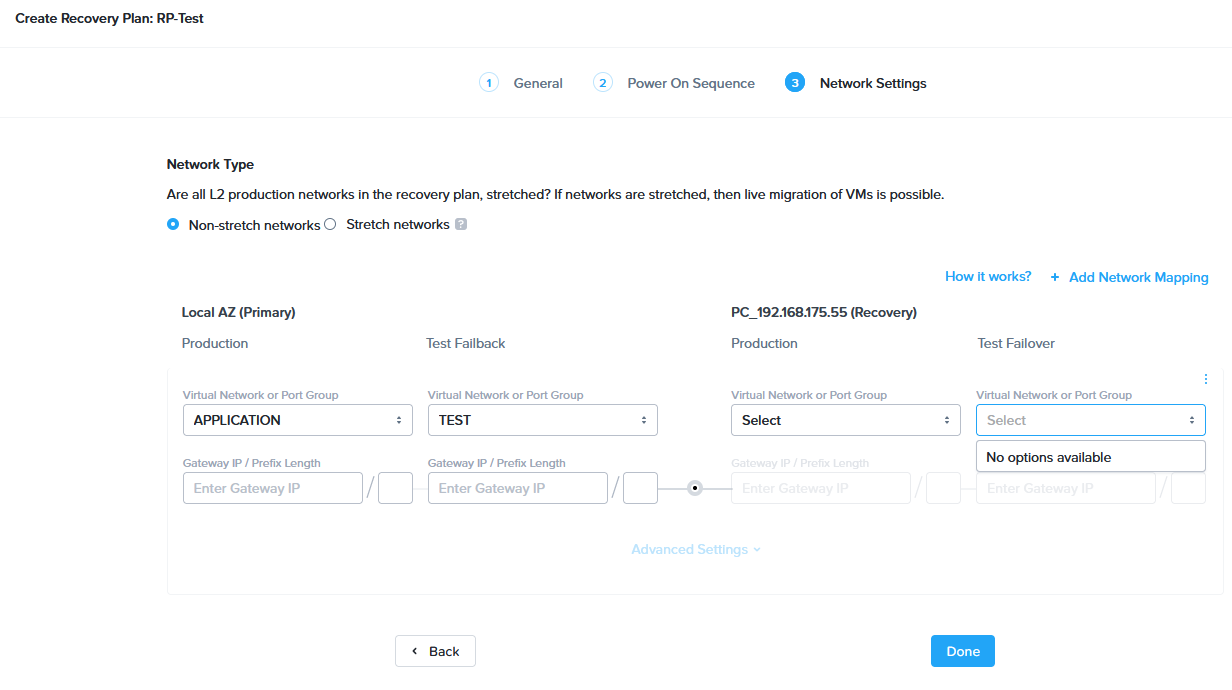Click the Back button

pos(435,651)
